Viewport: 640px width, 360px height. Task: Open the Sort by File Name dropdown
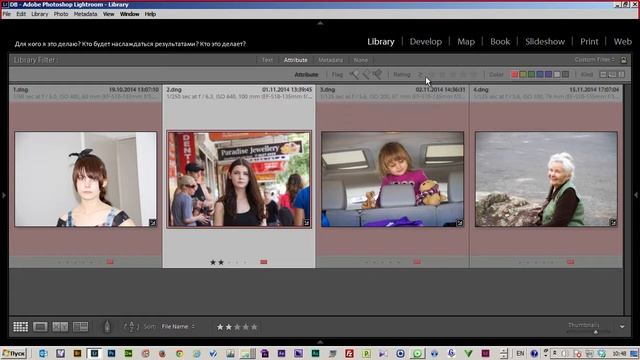coord(178,327)
